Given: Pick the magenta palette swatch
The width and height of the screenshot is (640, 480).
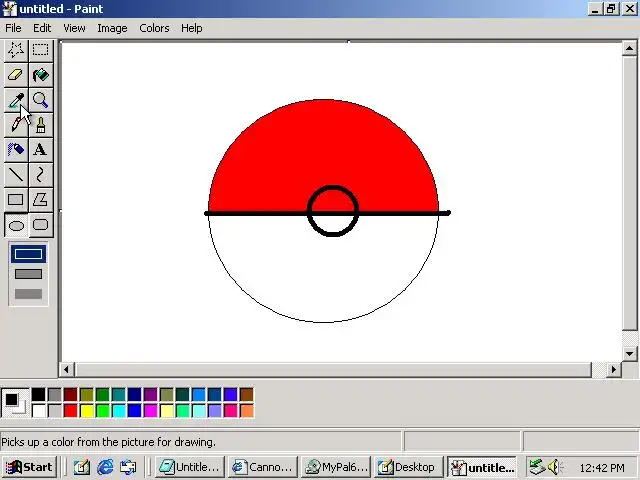Looking at the screenshot, I should pyautogui.click(x=150, y=411).
